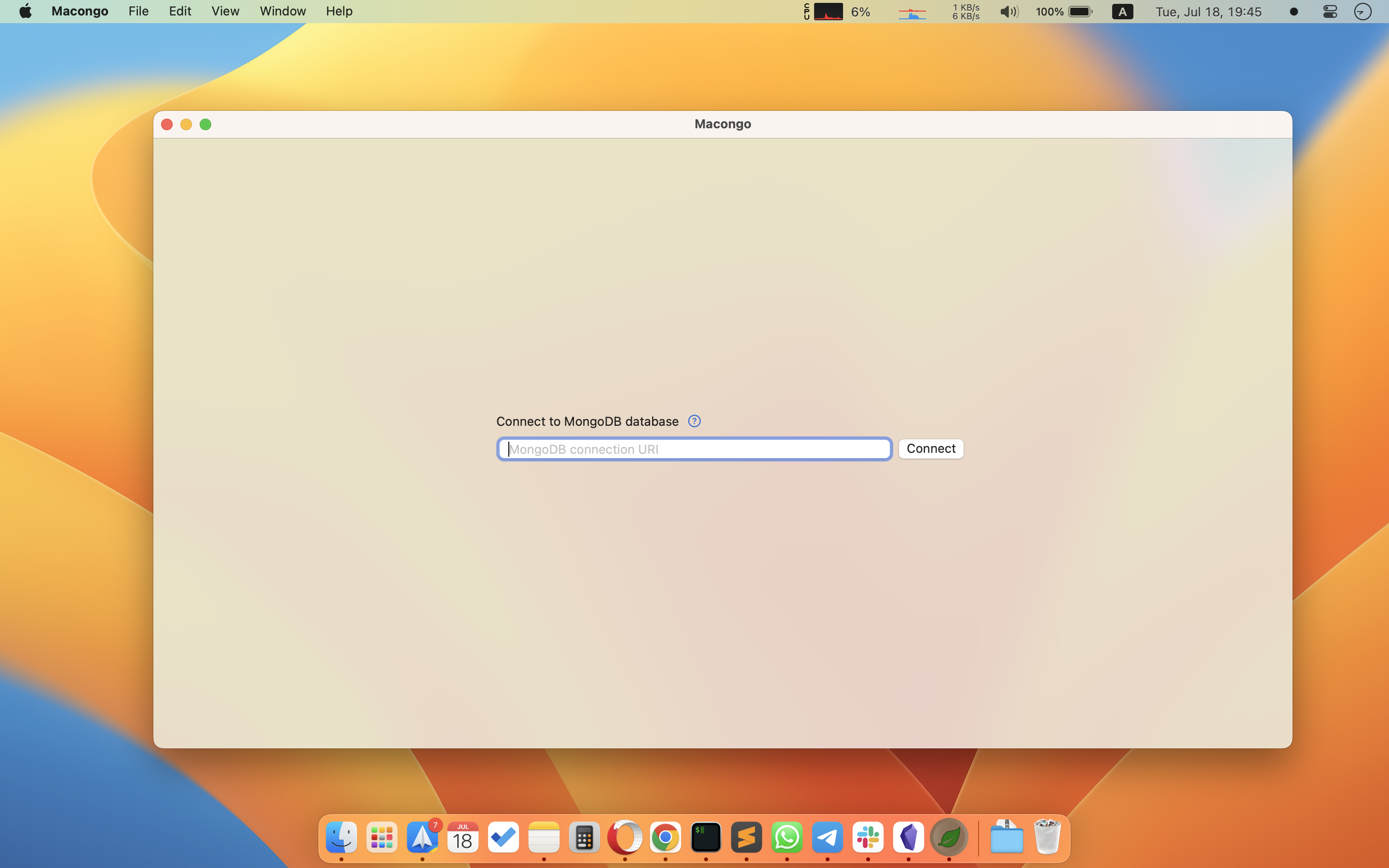The width and height of the screenshot is (1389, 868).
Task: Open Finder from the dock
Action: pos(341,838)
